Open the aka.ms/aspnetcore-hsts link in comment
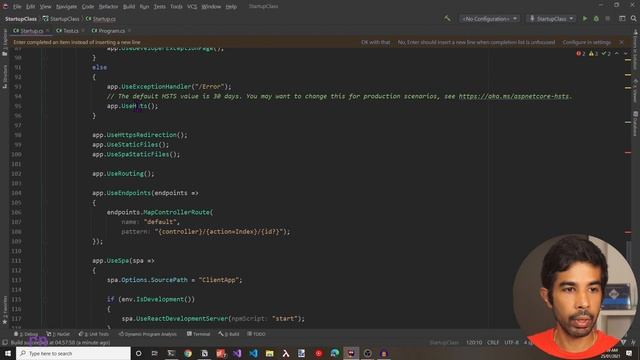640x360 pixels. pyautogui.click(x=514, y=96)
